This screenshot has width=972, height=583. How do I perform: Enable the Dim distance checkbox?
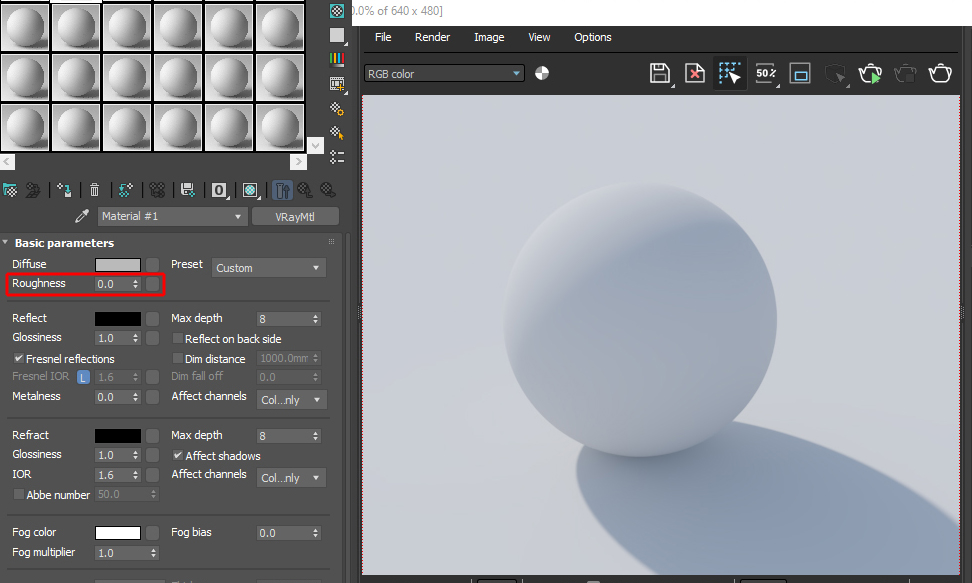[178, 358]
